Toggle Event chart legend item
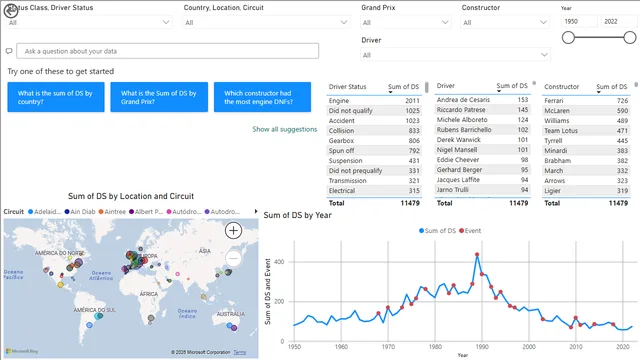Image resolution: width=640 pixels, height=360 pixels. tap(470, 231)
